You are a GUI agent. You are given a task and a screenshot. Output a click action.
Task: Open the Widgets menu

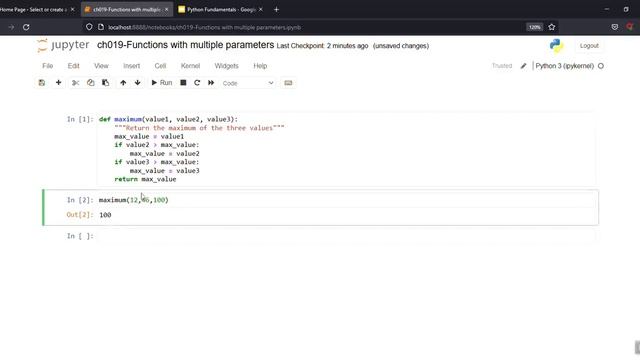point(227,66)
